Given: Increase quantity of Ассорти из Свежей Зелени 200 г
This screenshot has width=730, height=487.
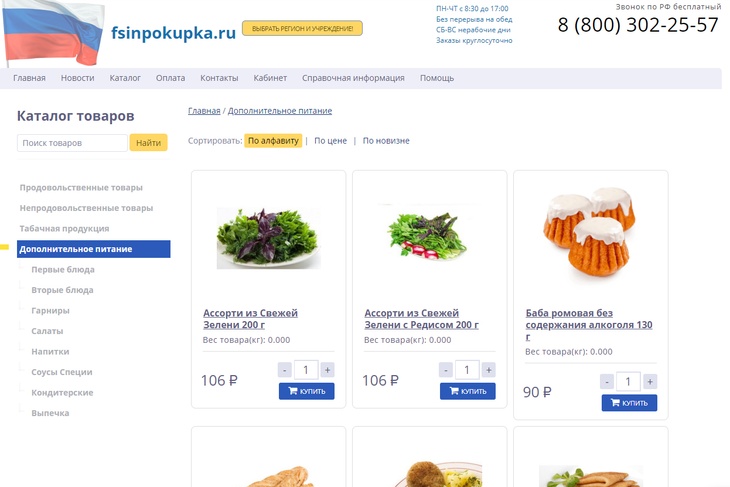Looking at the screenshot, I should pyautogui.click(x=327, y=370).
